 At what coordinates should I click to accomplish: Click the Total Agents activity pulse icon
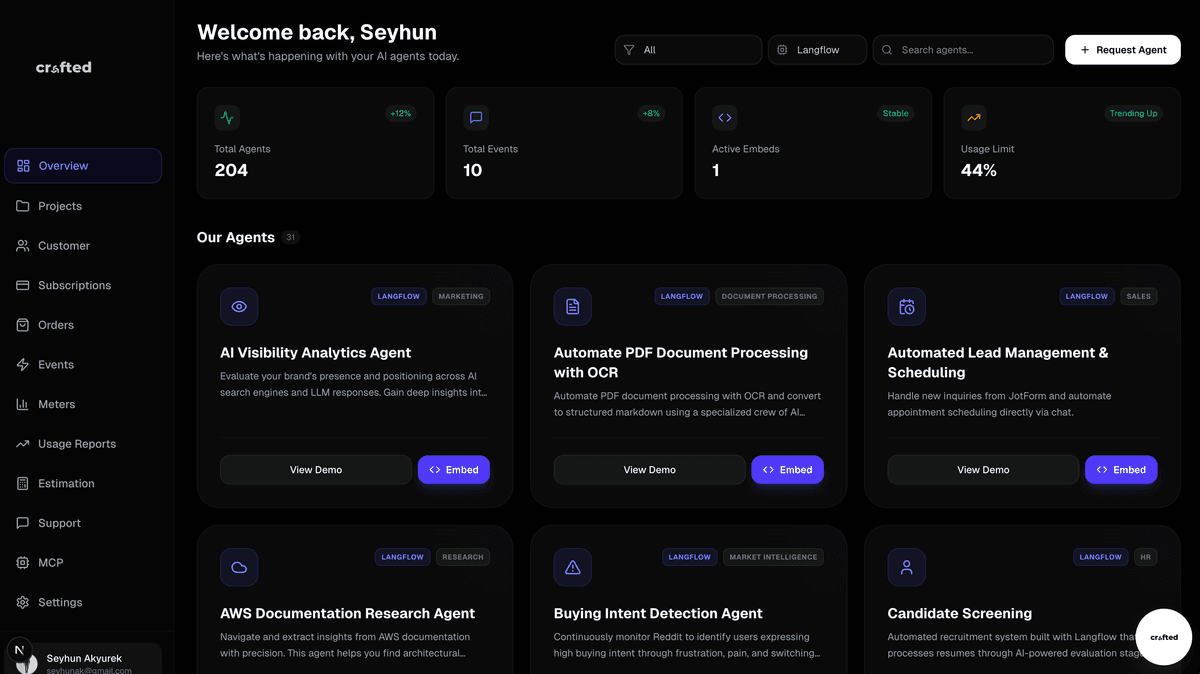click(x=227, y=118)
